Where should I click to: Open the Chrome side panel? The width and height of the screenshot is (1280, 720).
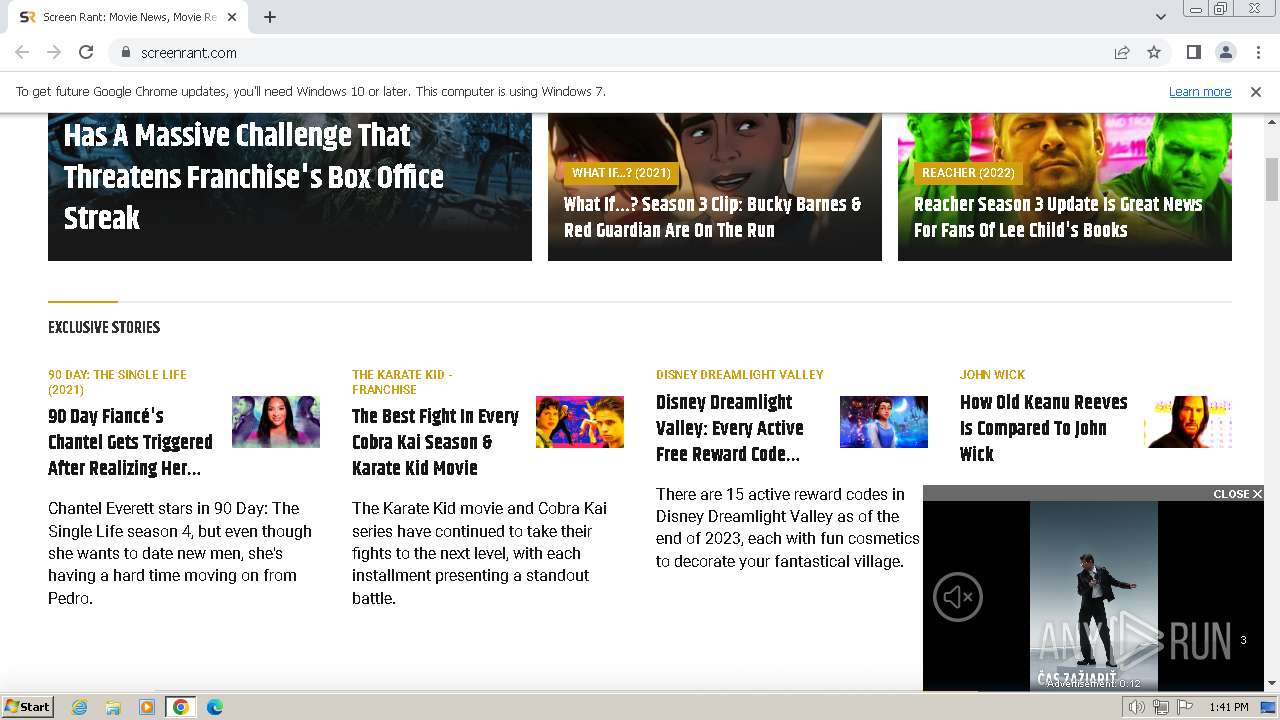tap(1193, 52)
